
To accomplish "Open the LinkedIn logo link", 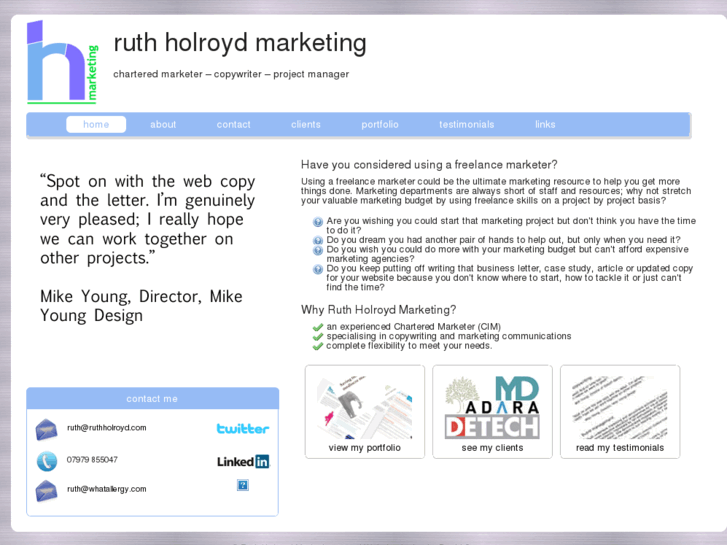I will click(x=243, y=462).
